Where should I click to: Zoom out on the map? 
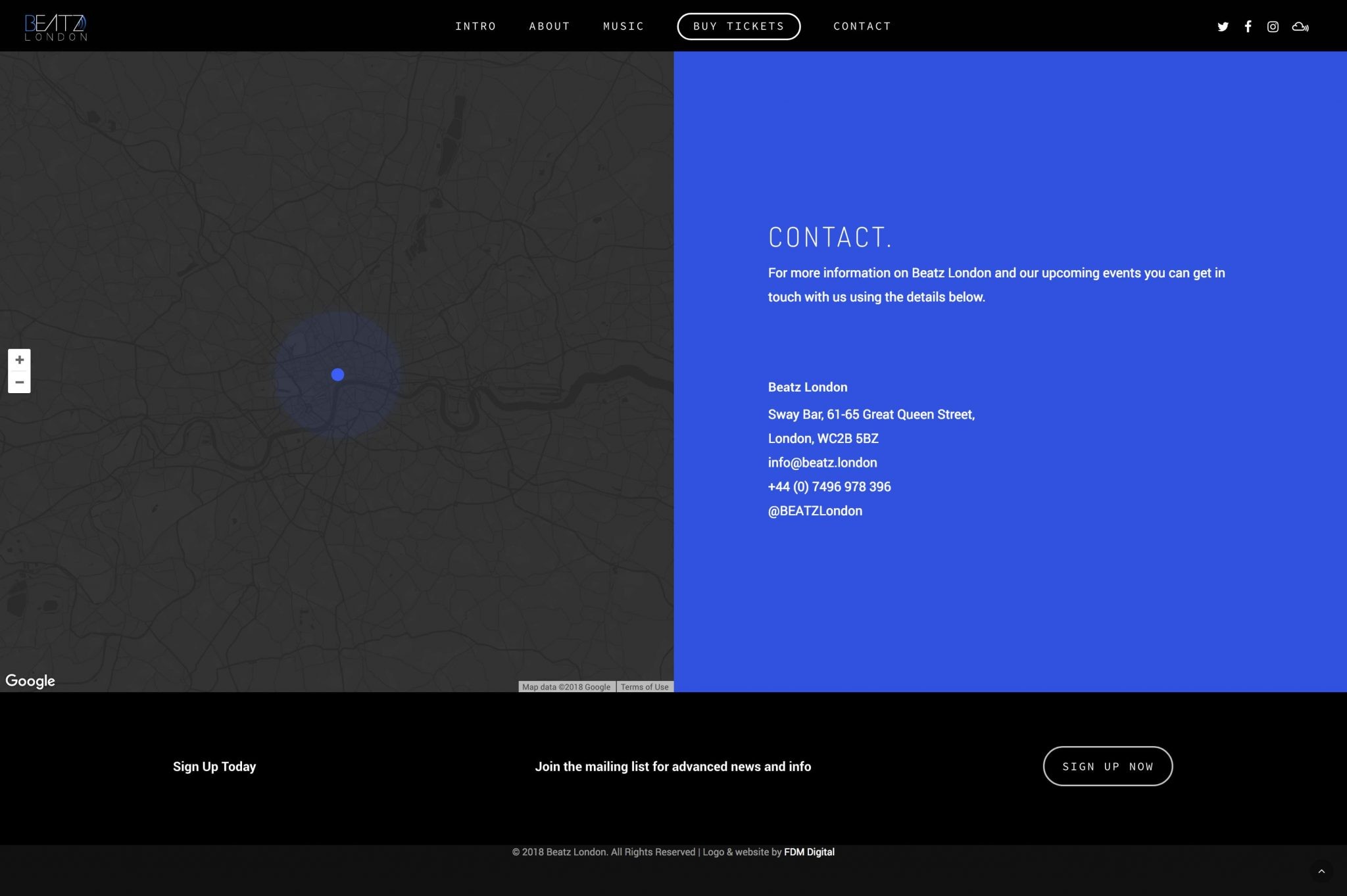19,382
